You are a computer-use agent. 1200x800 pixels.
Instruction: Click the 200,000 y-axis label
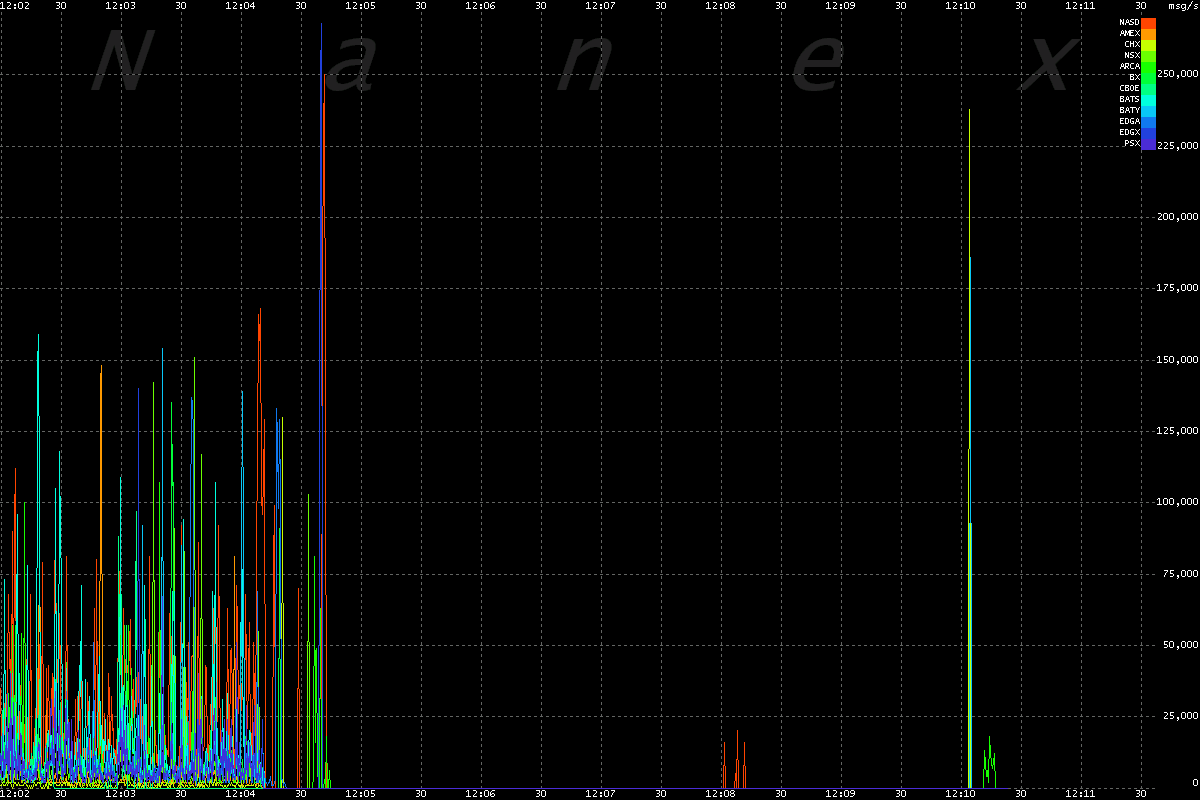1177,217
